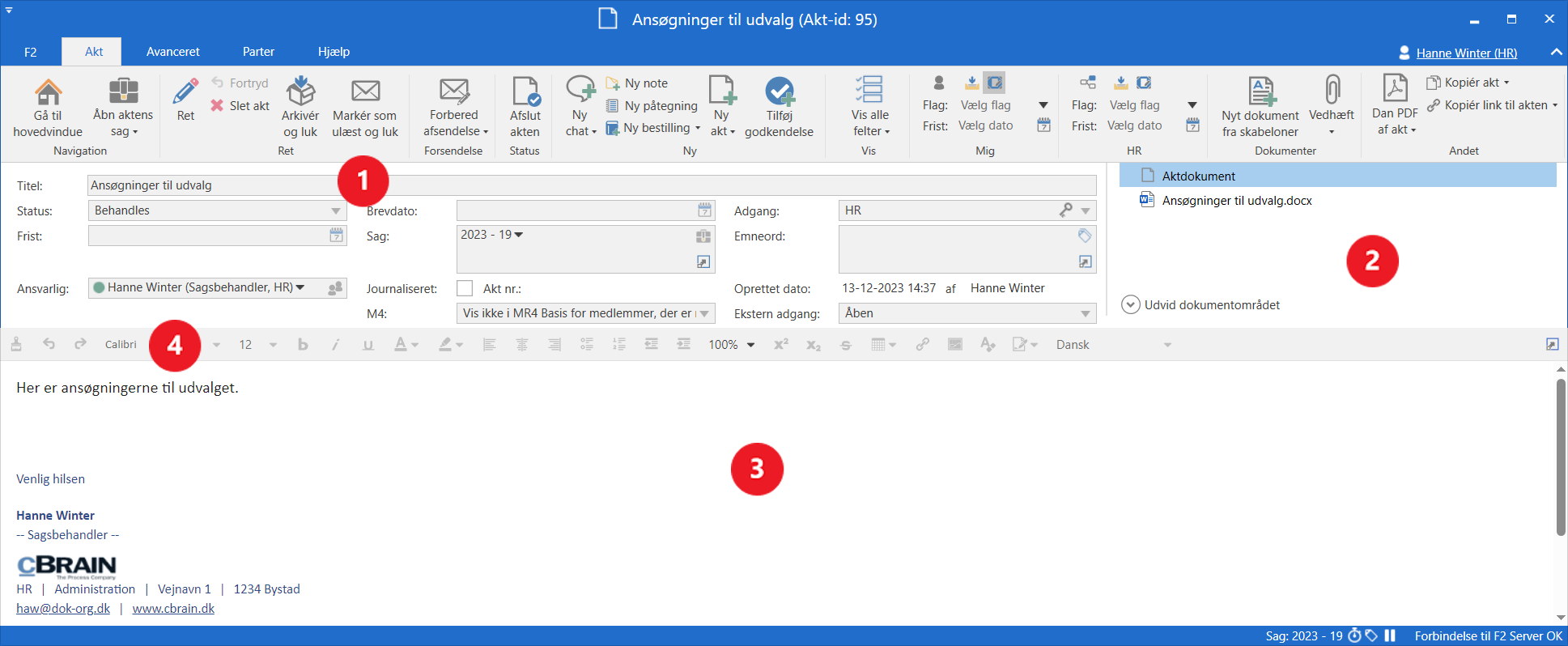Archive and close with Arkivér og luk
Screen dimensions: 1568x646
coord(300,108)
